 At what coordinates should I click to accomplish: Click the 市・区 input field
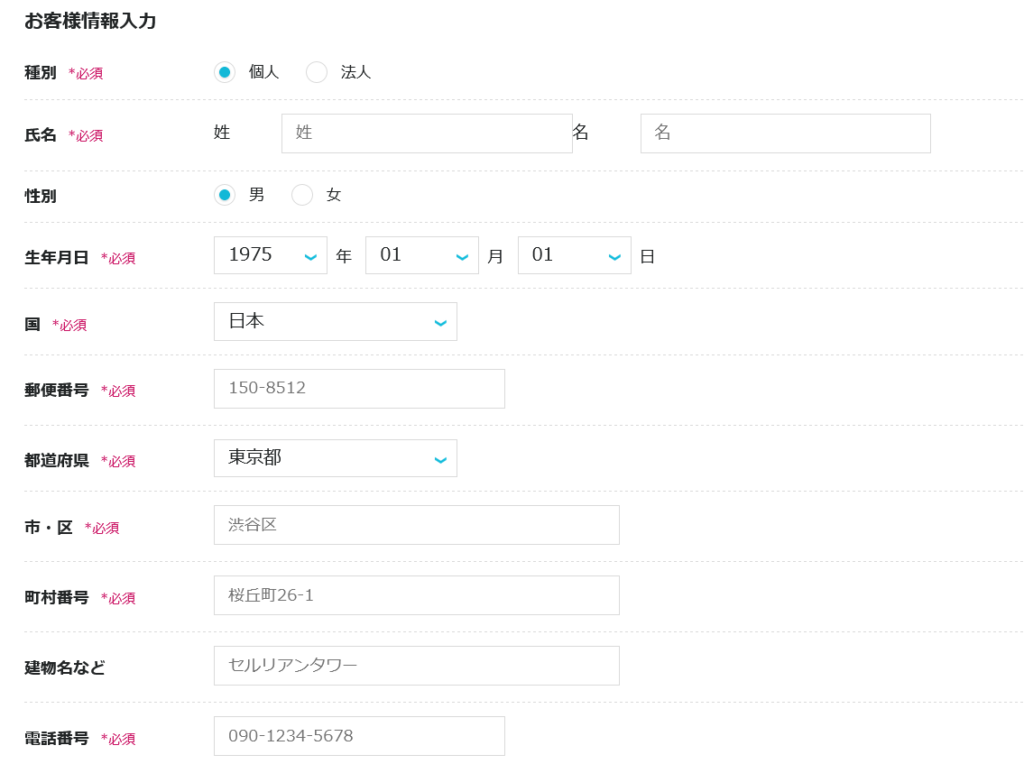tap(417, 525)
